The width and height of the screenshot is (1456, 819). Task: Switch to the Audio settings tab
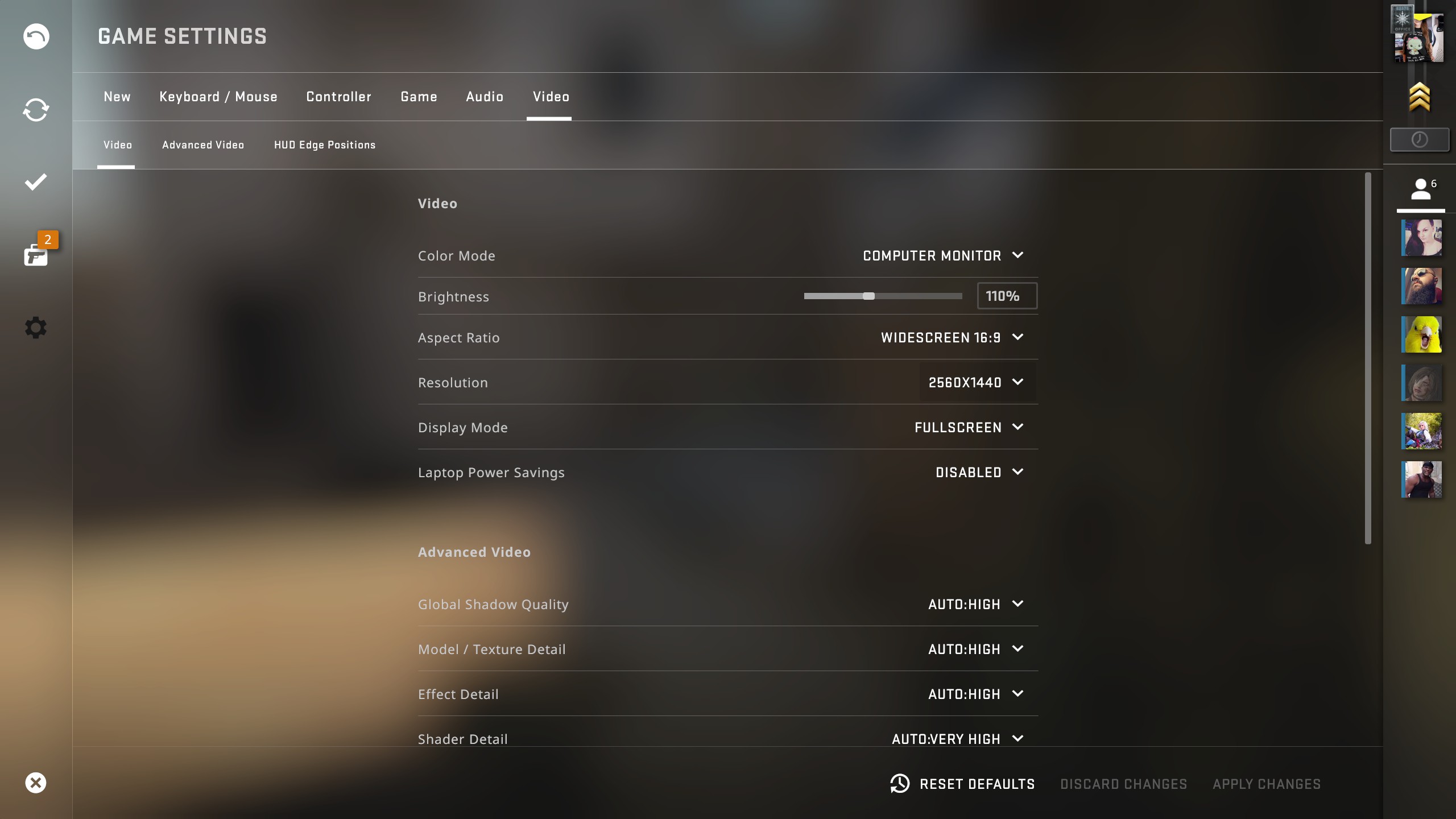(x=485, y=97)
